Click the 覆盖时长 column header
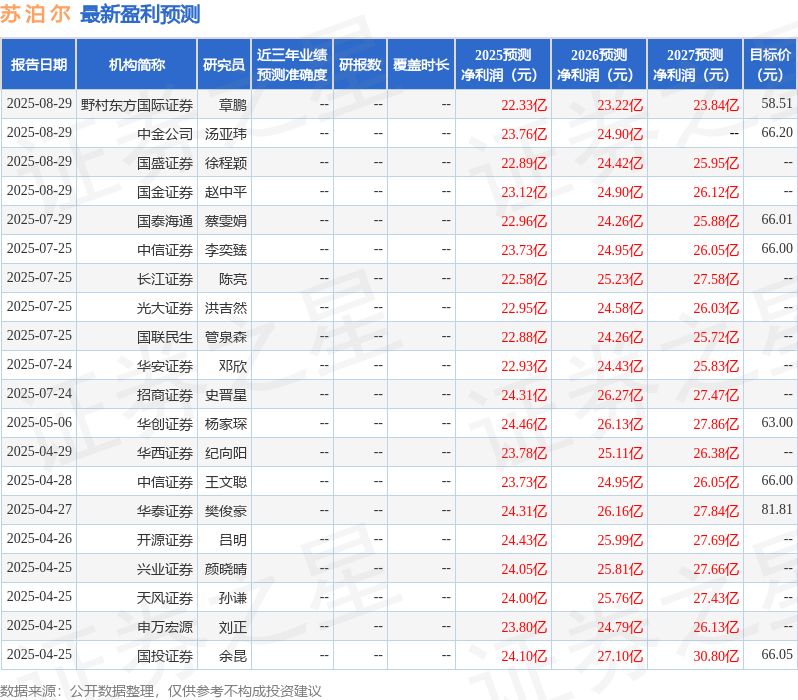 click(421, 65)
